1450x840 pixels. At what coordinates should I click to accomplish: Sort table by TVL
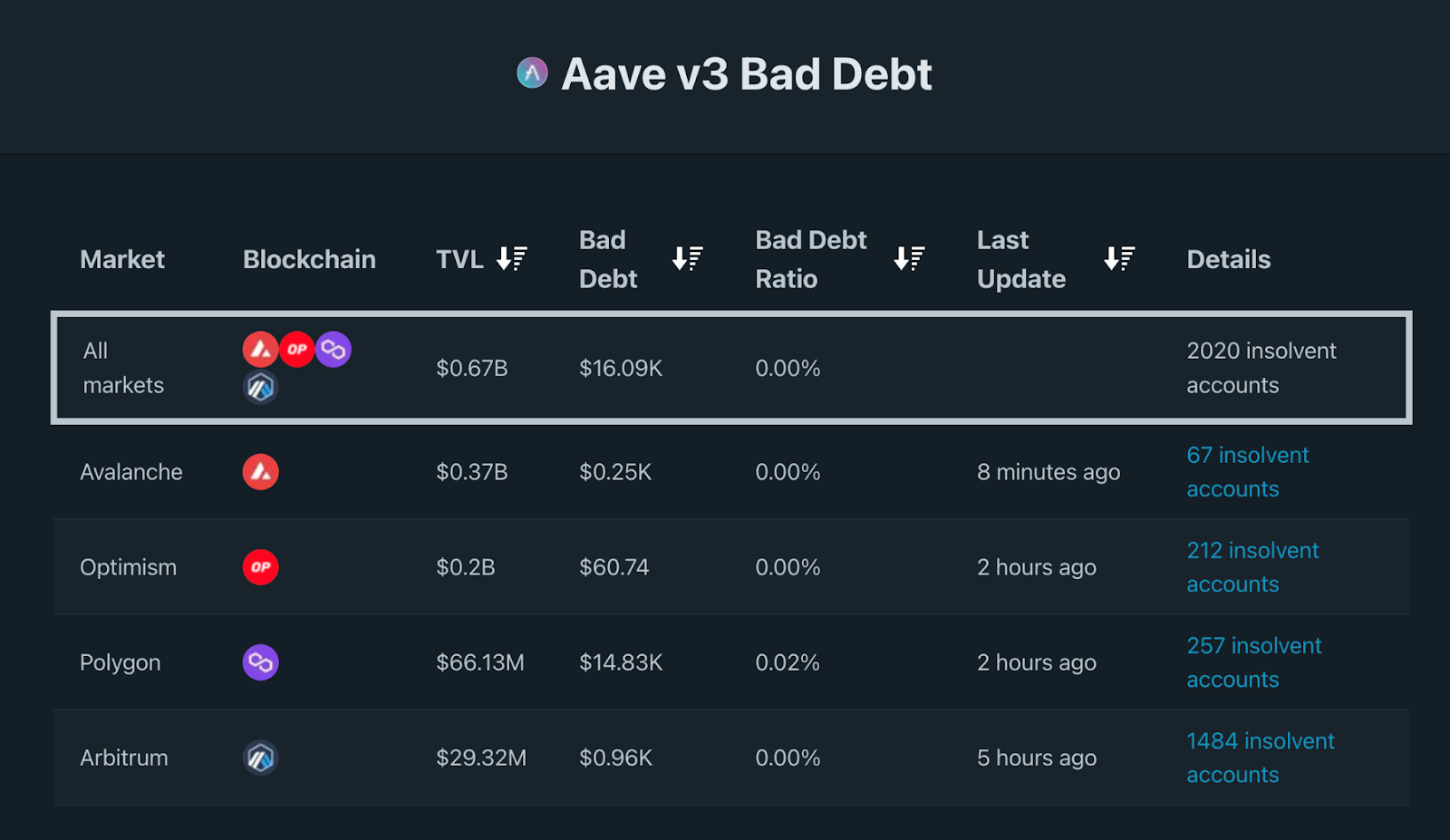tap(512, 259)
